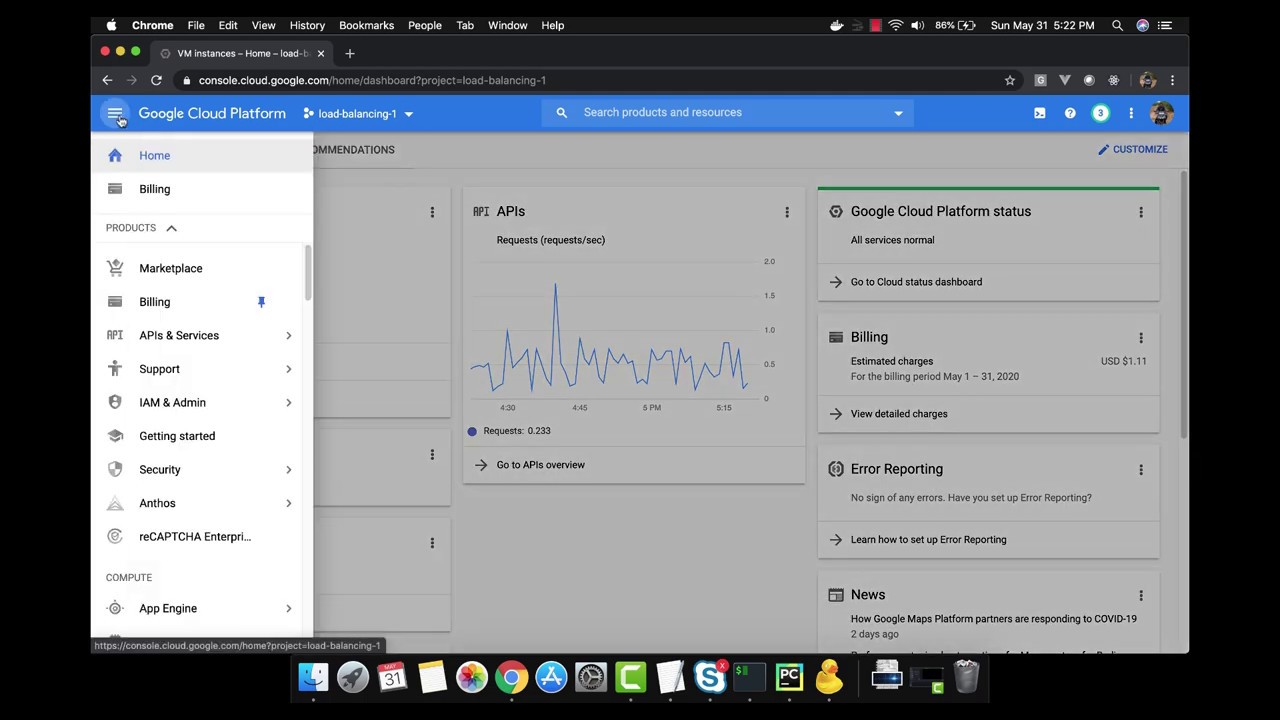Open Camtasia from the dock

tap(631, 677)
